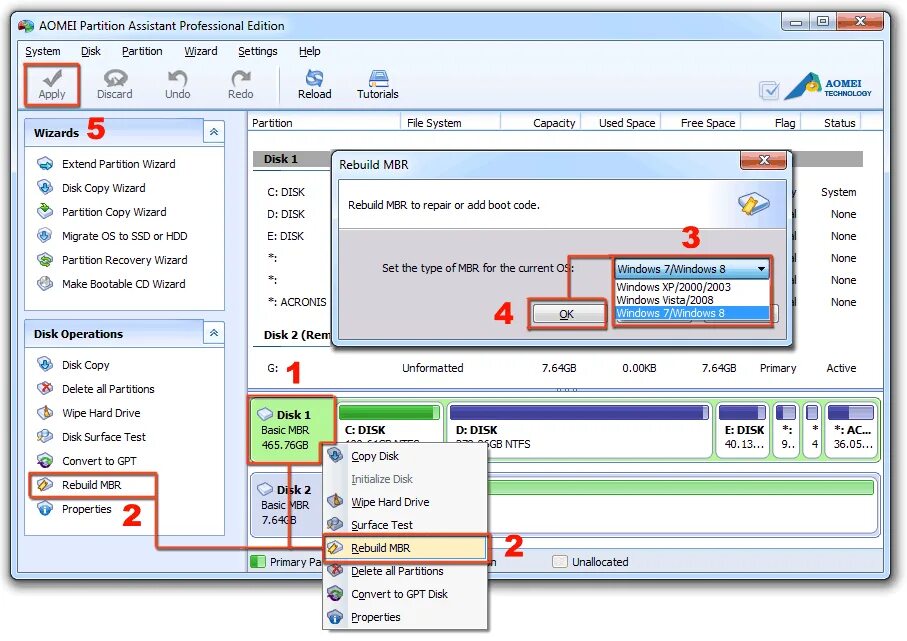Viewport: 907px width, 641px height.
Task: Click the checkmark icon beside AOMEI logo
Action: pyautogui.click(x=769, y=90)
